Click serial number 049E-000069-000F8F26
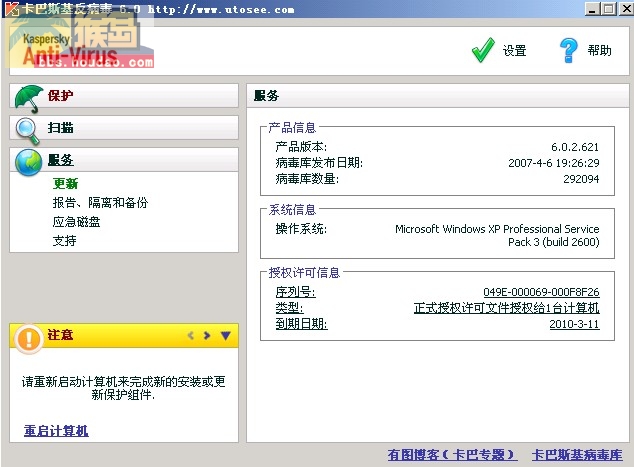The width and height of the screenshot is (634, 467). click(541, 292)
